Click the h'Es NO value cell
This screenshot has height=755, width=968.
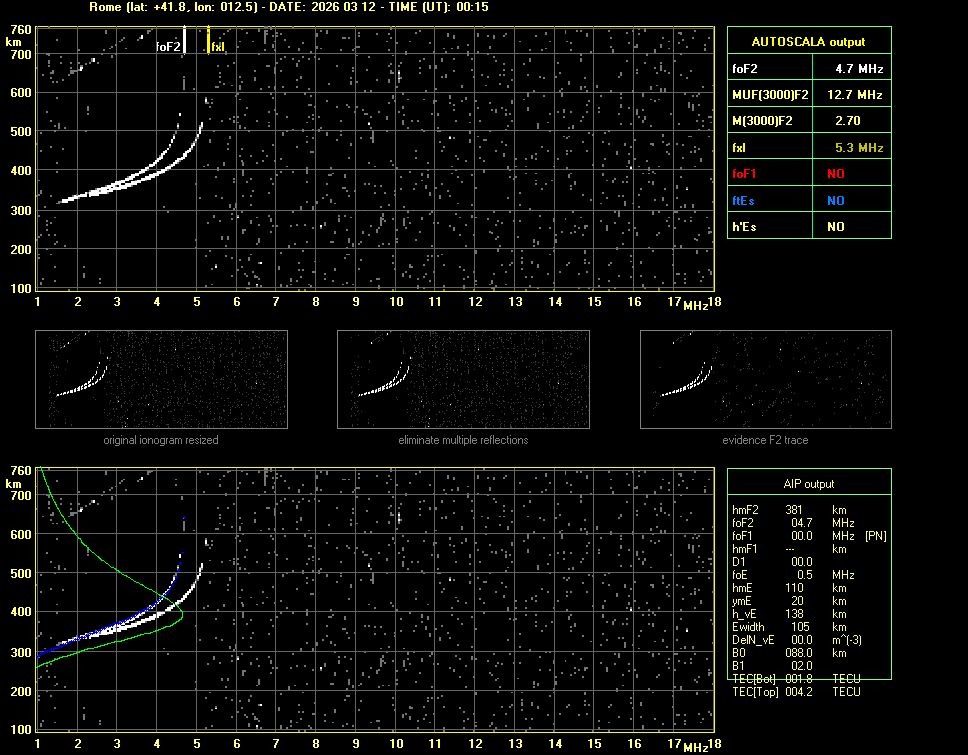pyautogui.click(x=835, y=227)
